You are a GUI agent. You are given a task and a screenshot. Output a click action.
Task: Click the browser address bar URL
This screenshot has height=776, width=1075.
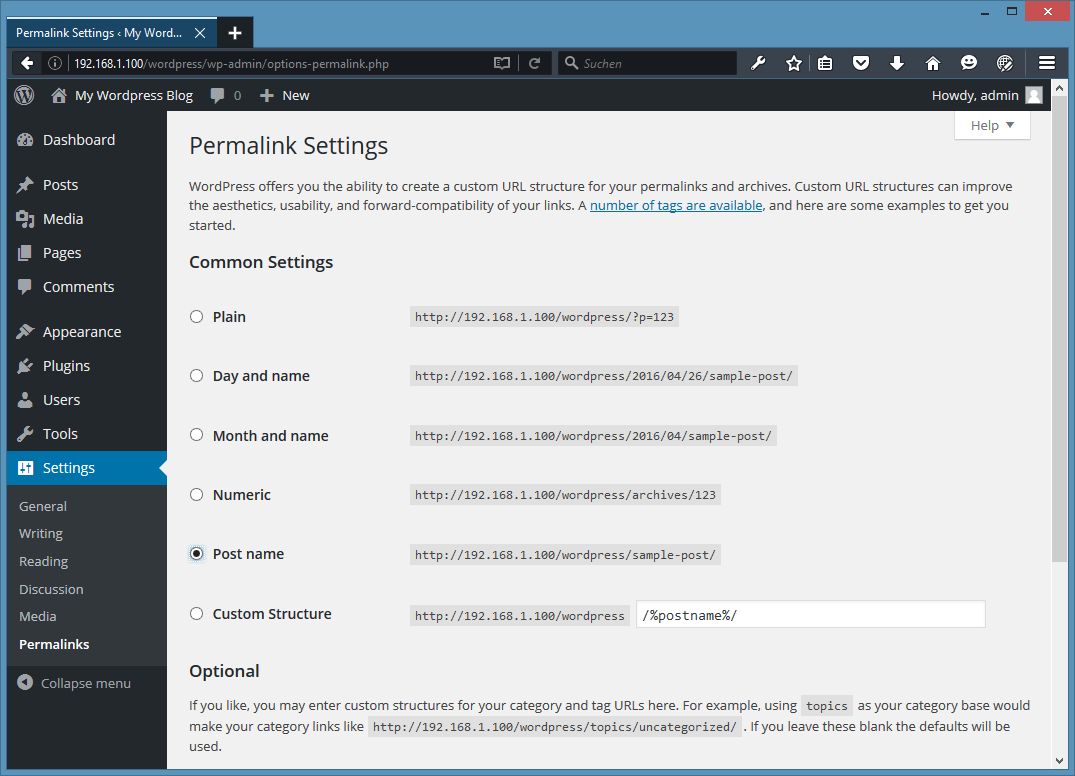pos(232,64)
